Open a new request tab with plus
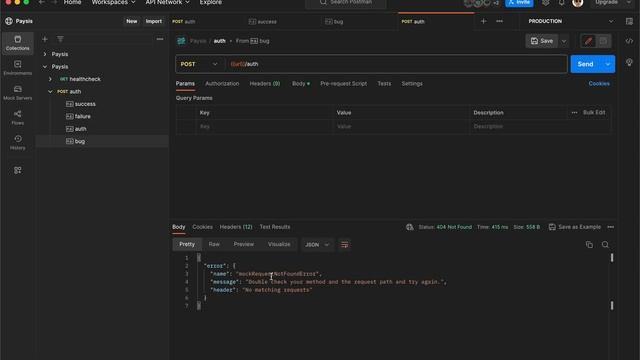The height and width of the screenshot is (360, 640). [484, 21]
